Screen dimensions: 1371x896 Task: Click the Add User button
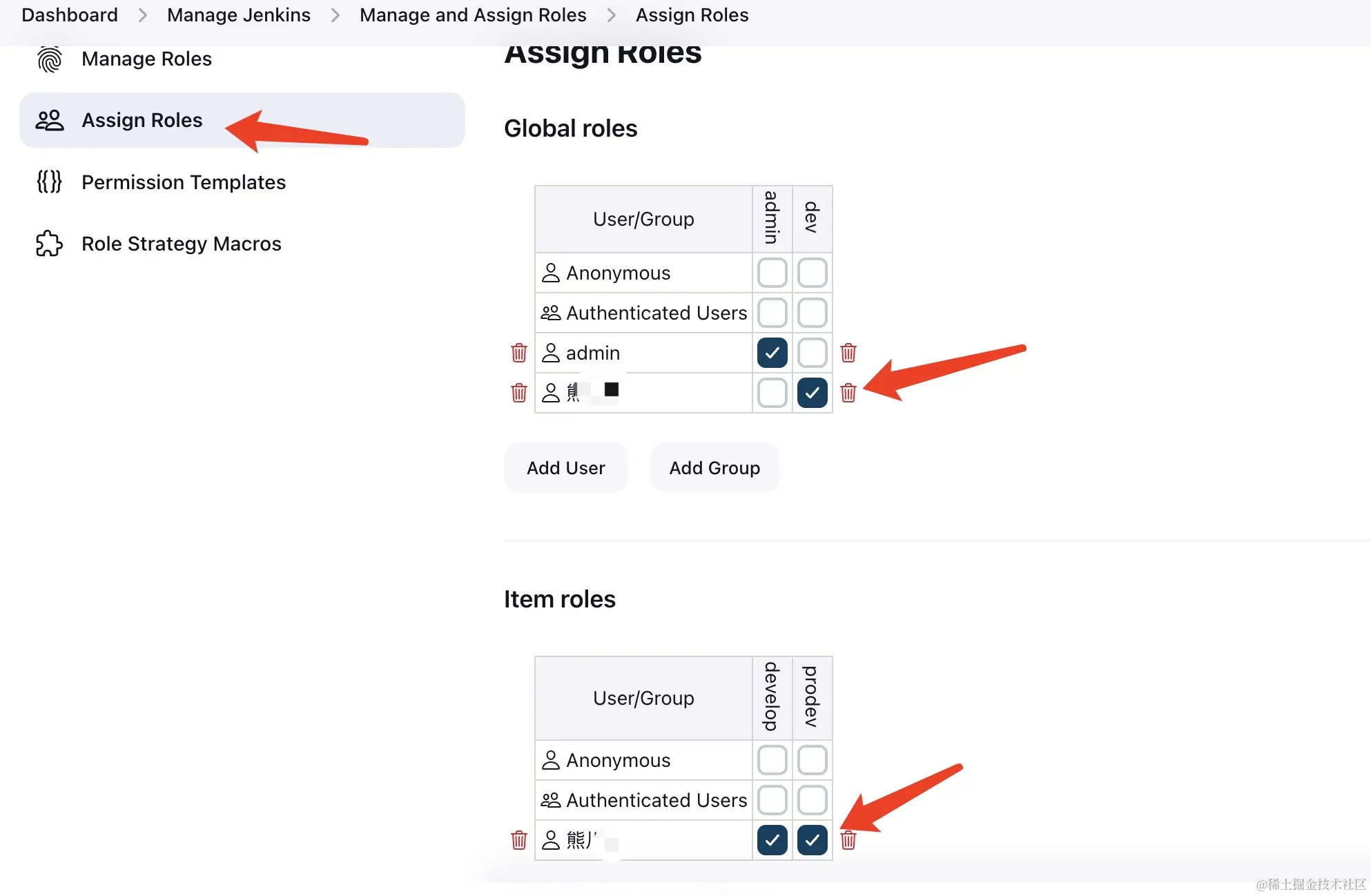click(x=565, y=468)
